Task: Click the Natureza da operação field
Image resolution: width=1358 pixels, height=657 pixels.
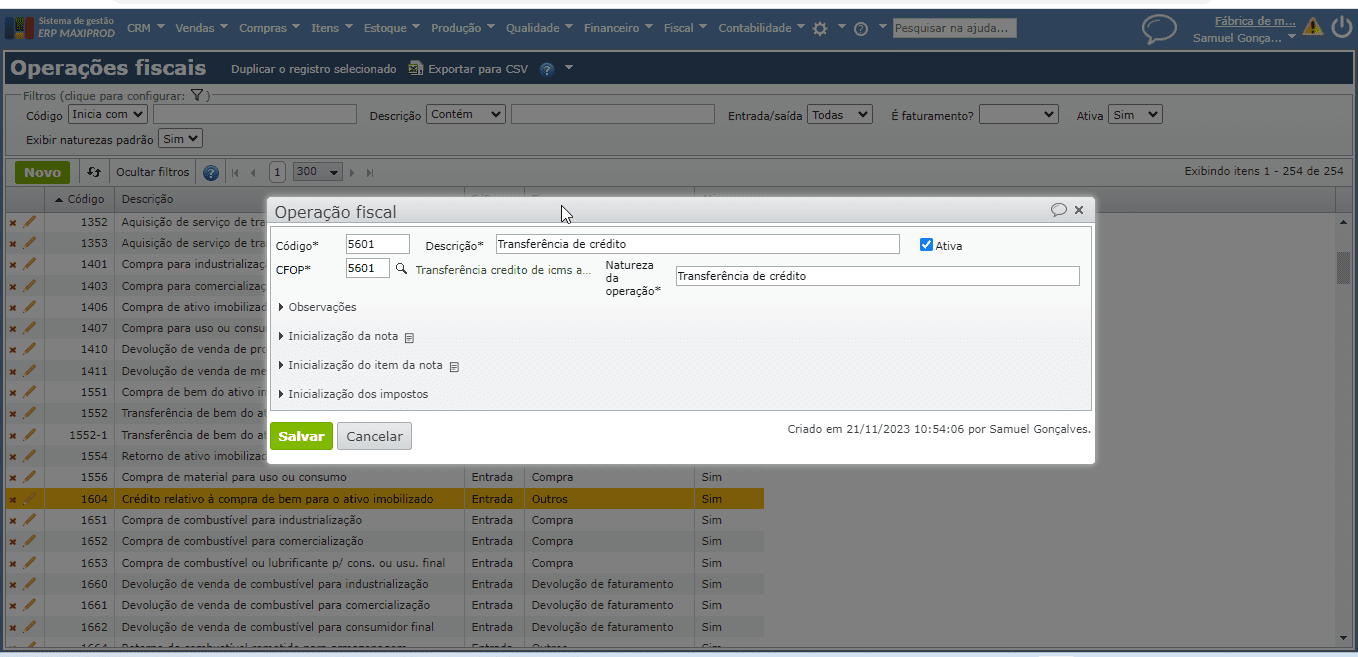Action: tap(878, 276)
